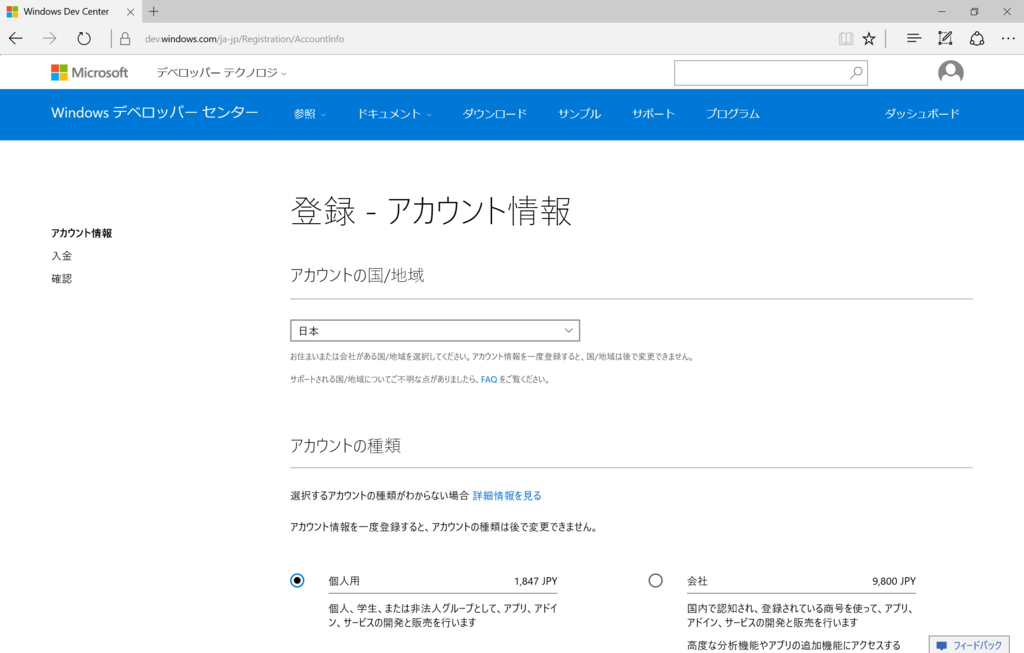
Task: Click the browser address bar URL
Action: [x=244, y=39]
